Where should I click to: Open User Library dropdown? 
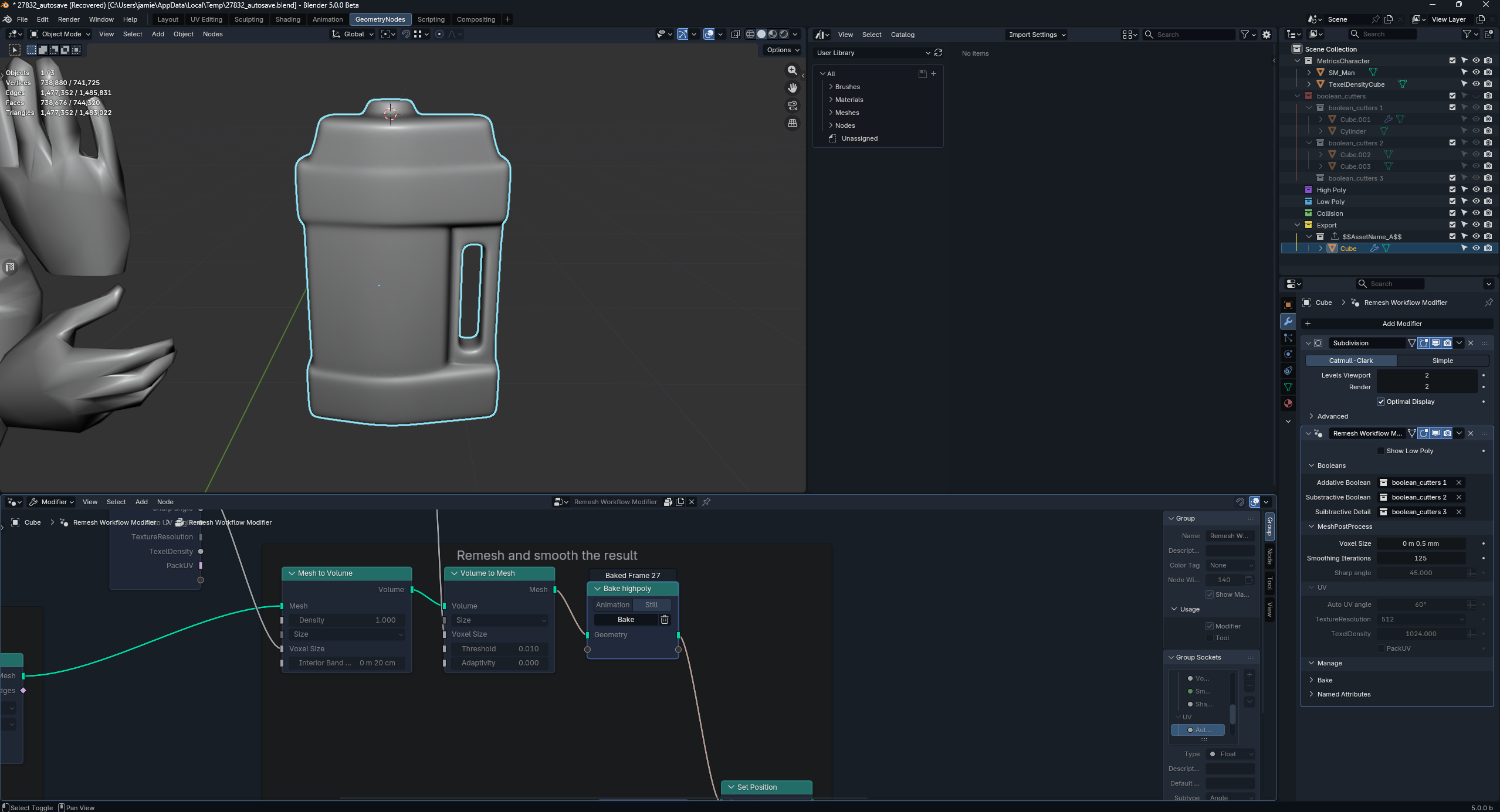pos(873,53)
